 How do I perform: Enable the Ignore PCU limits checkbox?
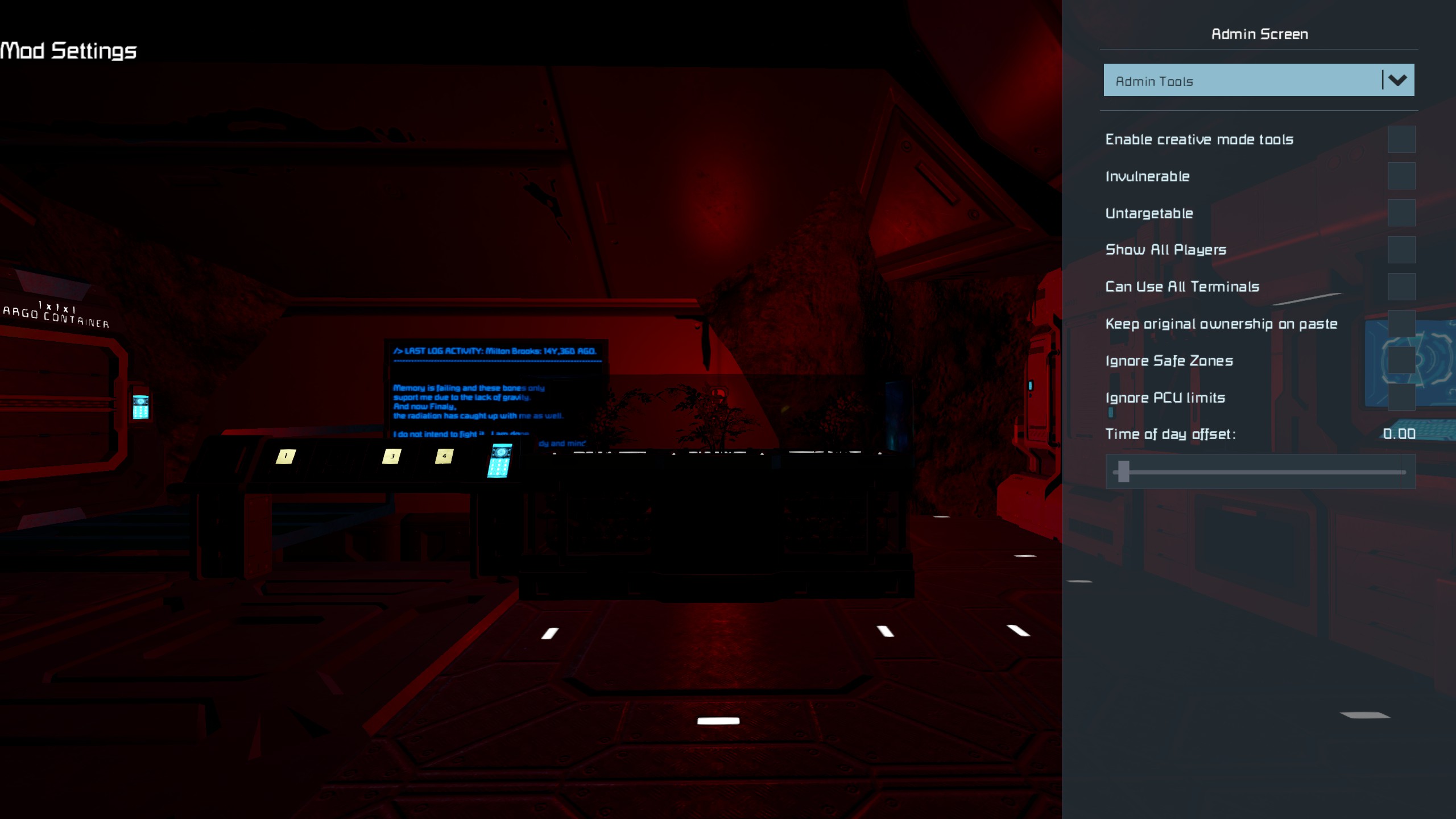click(x=1401, y=397)
